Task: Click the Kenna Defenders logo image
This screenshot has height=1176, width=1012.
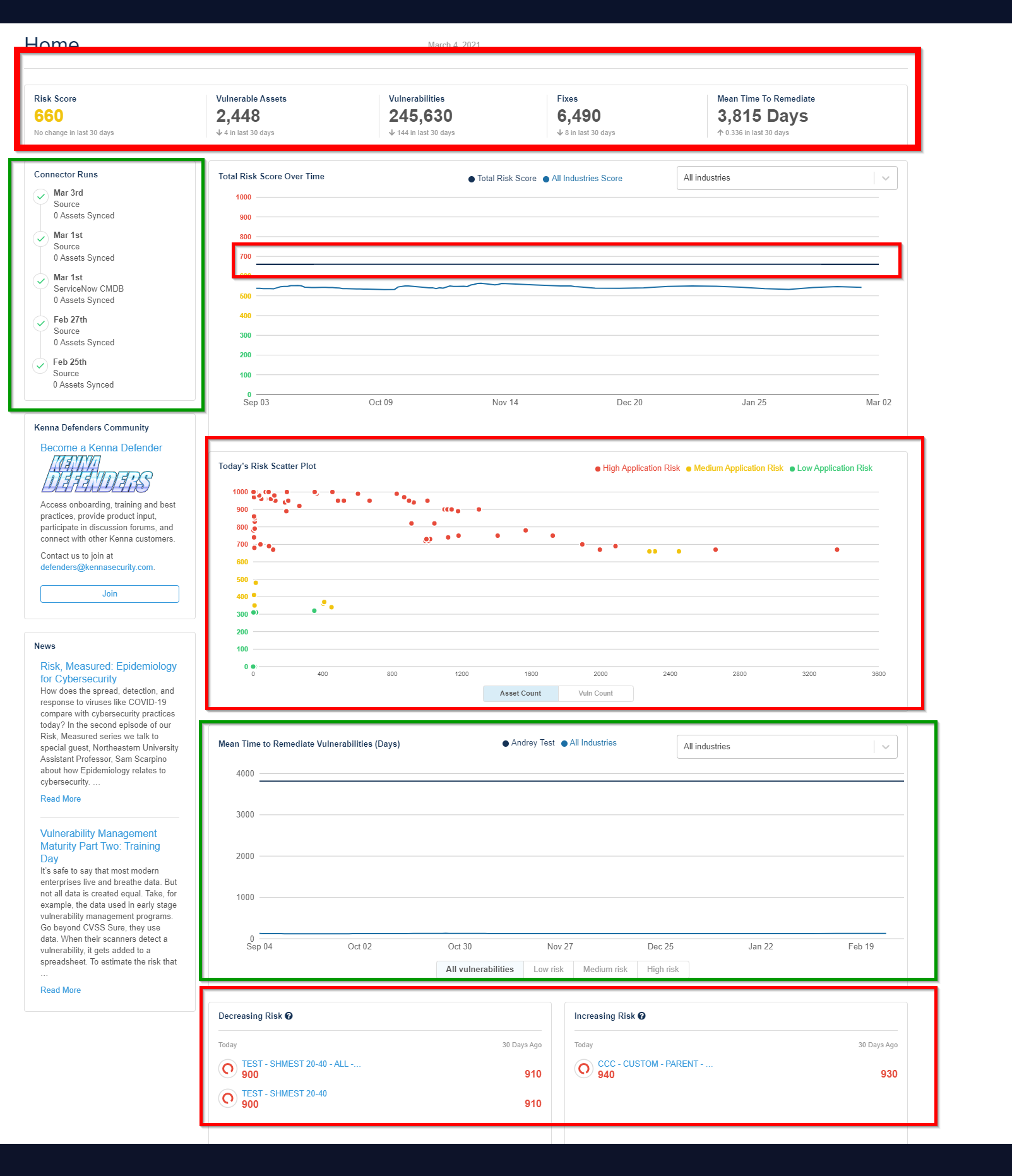Action: [x=97, y=474]
